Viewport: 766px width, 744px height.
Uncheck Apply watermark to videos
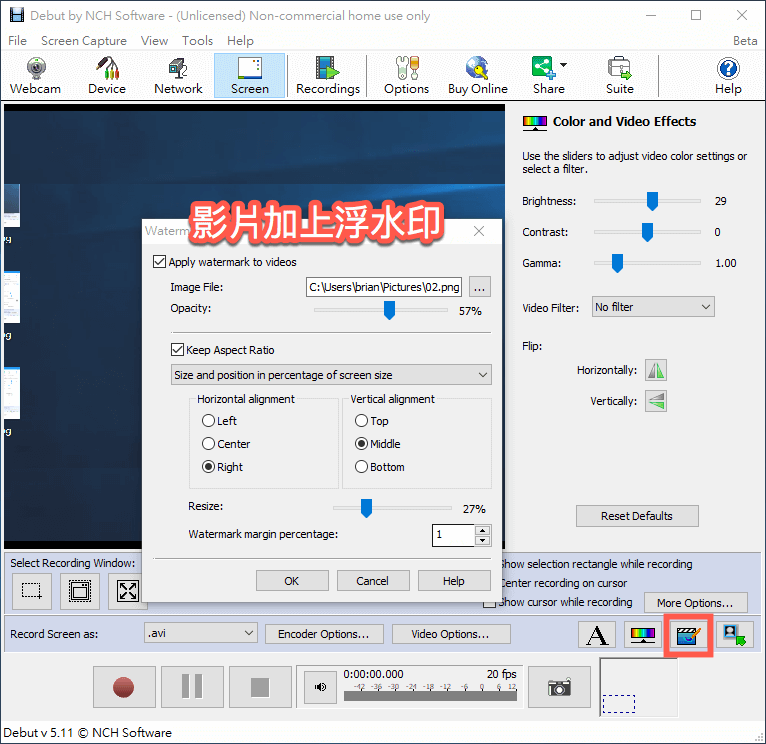point(160,262)
